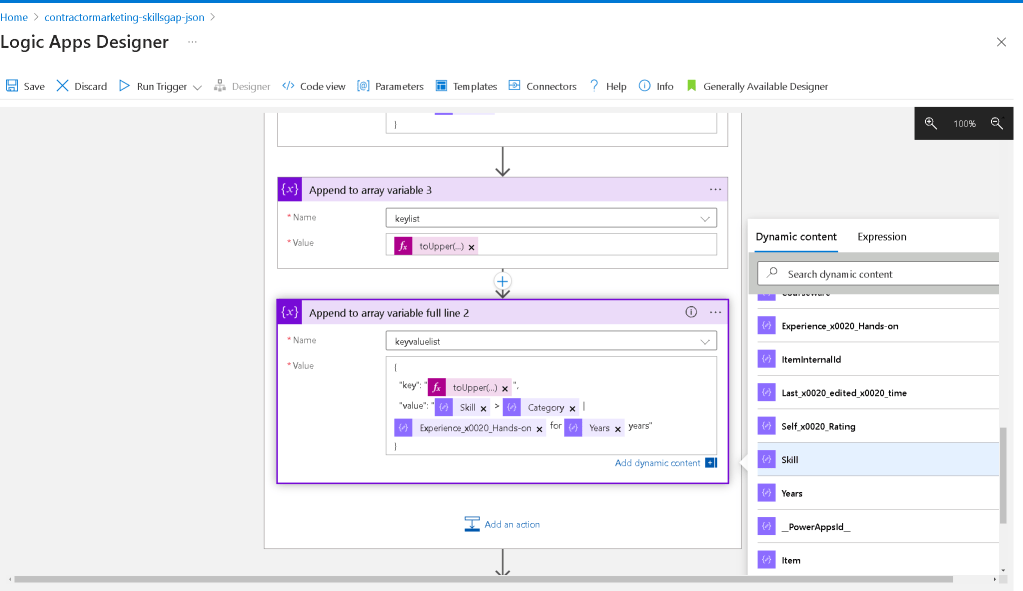Screen dimensions: 1023x591
Task: Insert Last_x0020_edited_x0020_time dynamic content
Action: tap(878, 393)
